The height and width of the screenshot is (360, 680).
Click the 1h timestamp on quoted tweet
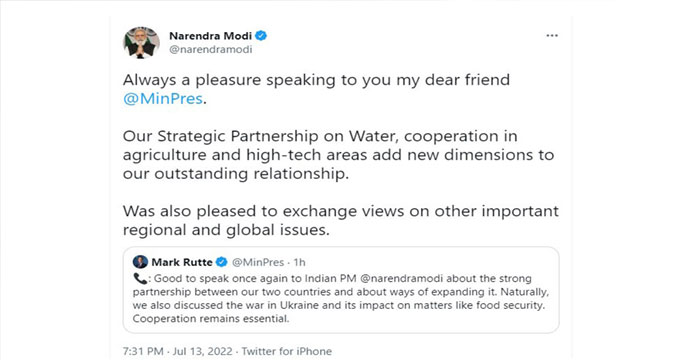[299, 262]
